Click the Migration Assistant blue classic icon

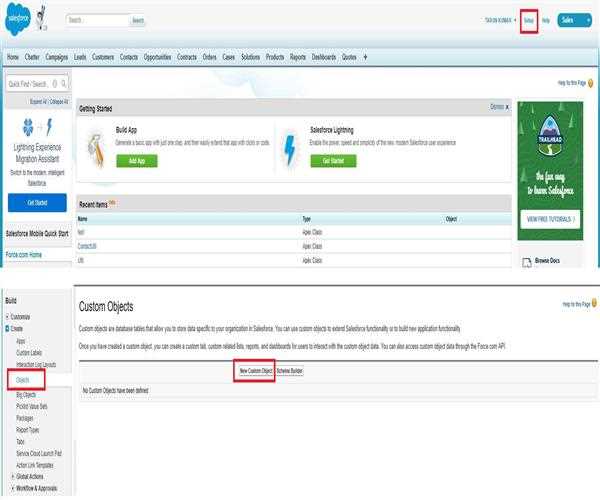[x=28, y=127]
